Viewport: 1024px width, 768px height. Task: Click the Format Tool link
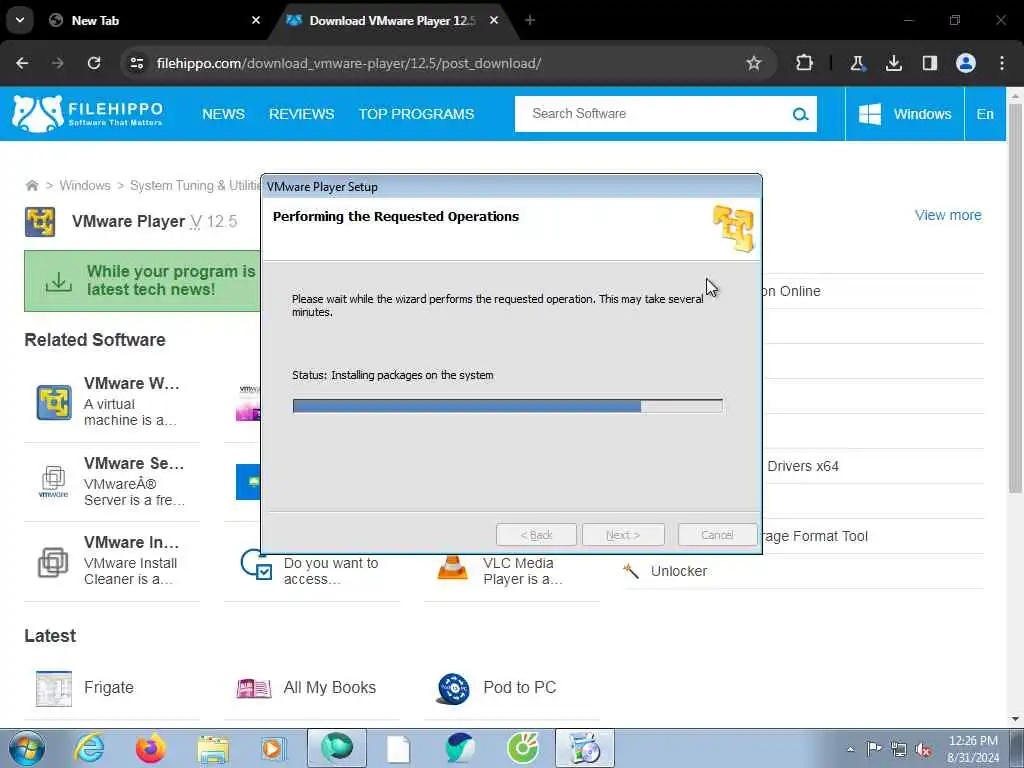[816, 536]
